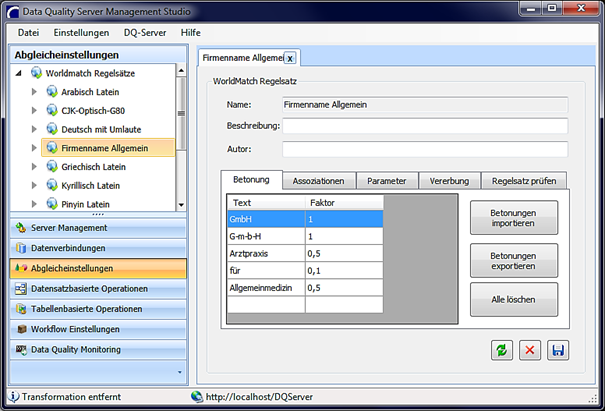Image resolution: width=605 pixels, height=411 pixels.
Task: Select the Betonung tab
Action: [x=252, y=179]
